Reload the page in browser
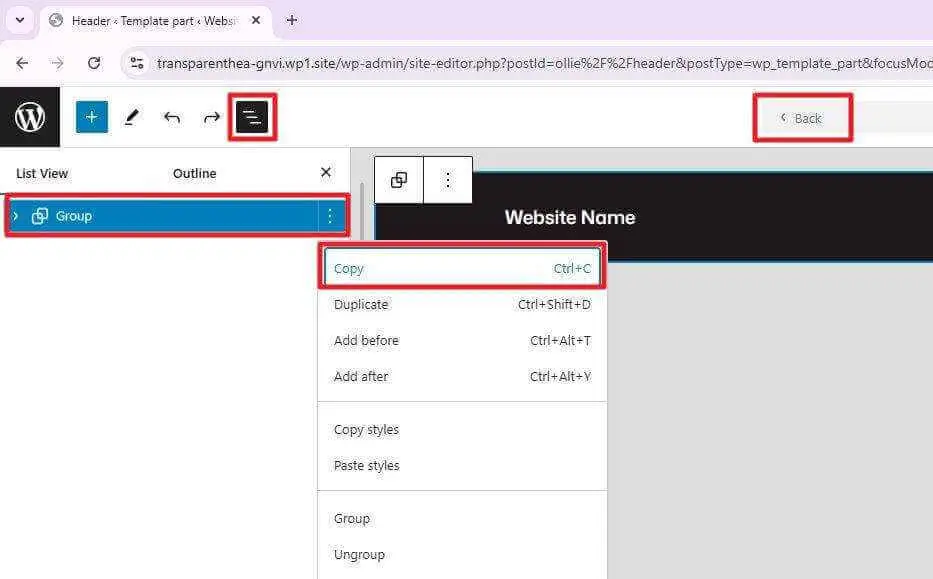Viewport: 933px width, 579px height. [94, 62]
